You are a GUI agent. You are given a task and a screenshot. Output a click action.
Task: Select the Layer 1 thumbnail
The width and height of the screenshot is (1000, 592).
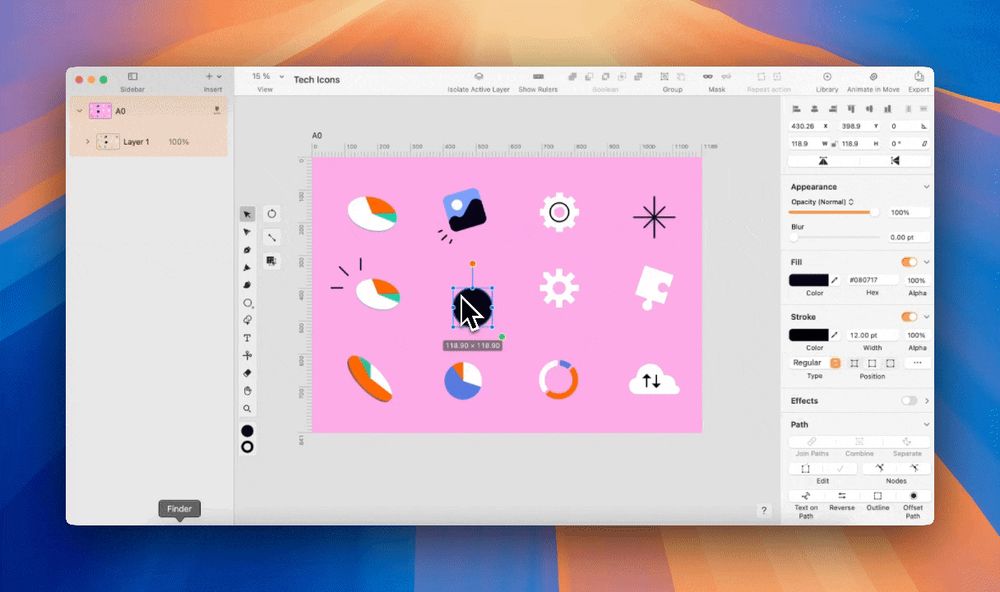tap(108, 142)
